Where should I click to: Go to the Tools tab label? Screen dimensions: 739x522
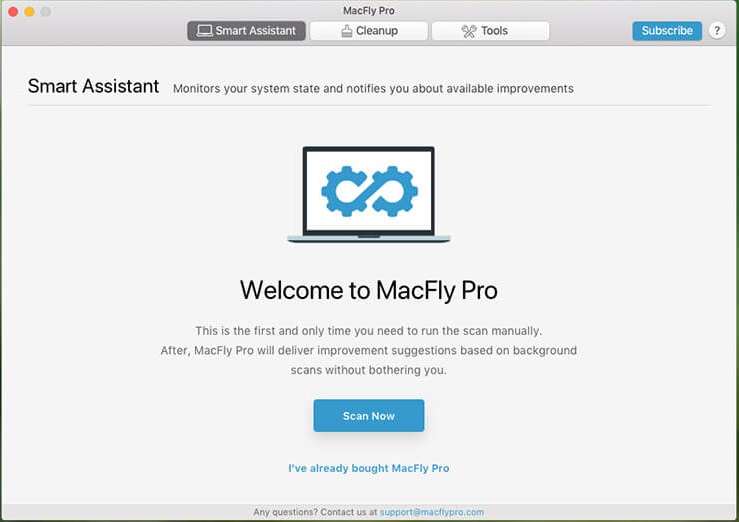pyautogui.click(x=494, y=31)
